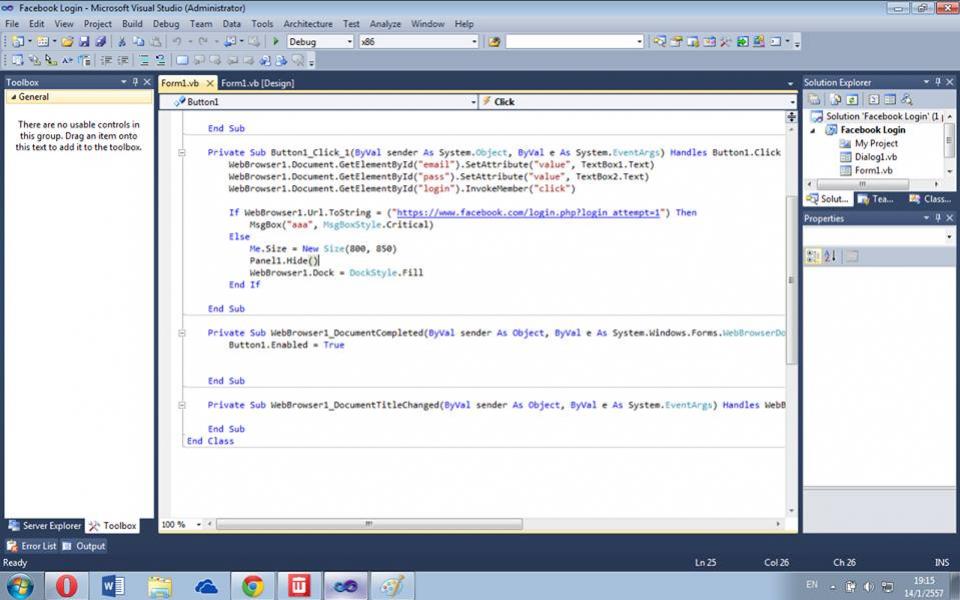Open Solution Explorer from the main toolbar

(659, 42)
